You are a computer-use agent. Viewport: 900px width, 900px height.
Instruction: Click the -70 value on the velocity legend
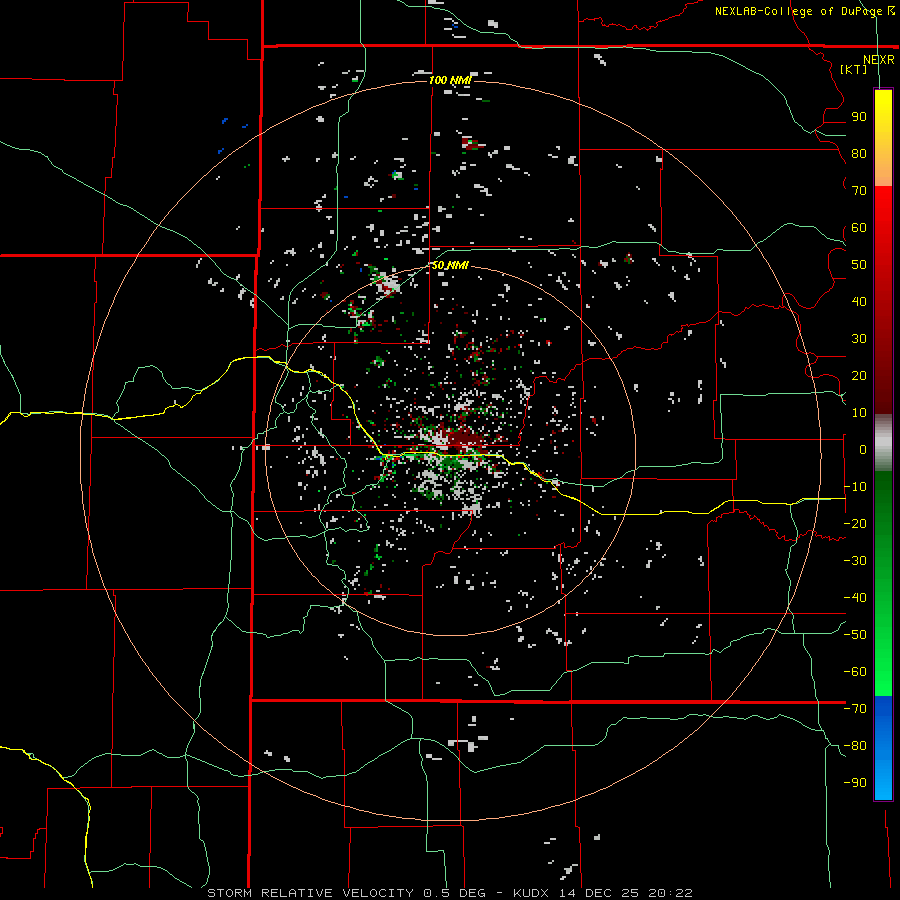tap(855, 709)
